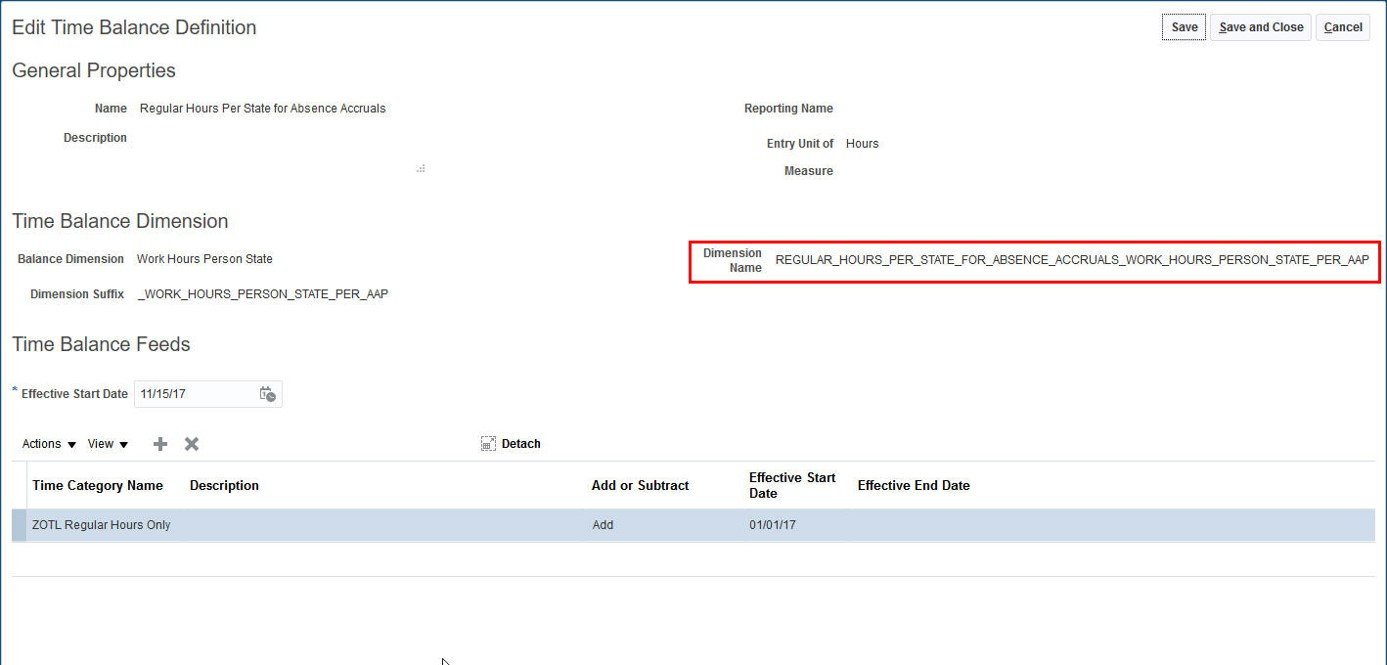
Task: Click the Time Category Name column header
Action: (97, 485)
